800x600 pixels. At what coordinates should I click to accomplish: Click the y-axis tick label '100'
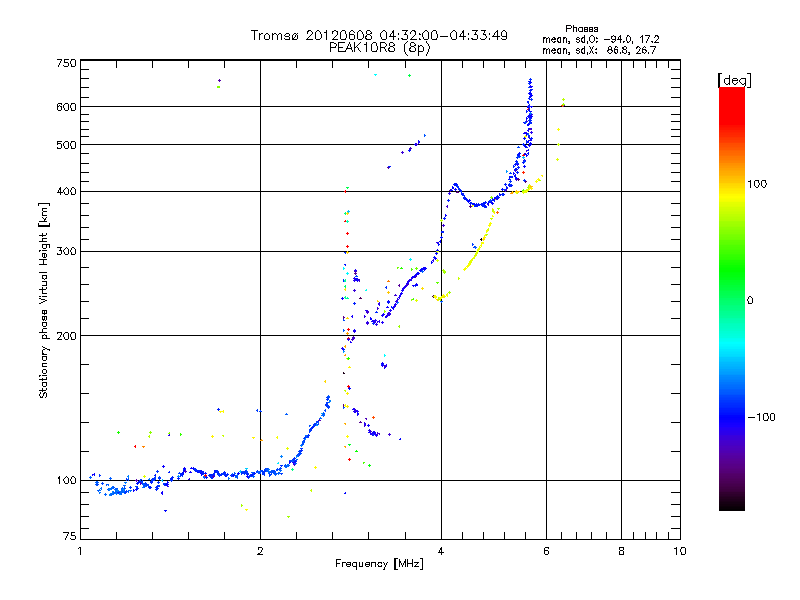(x=66, y=481)
